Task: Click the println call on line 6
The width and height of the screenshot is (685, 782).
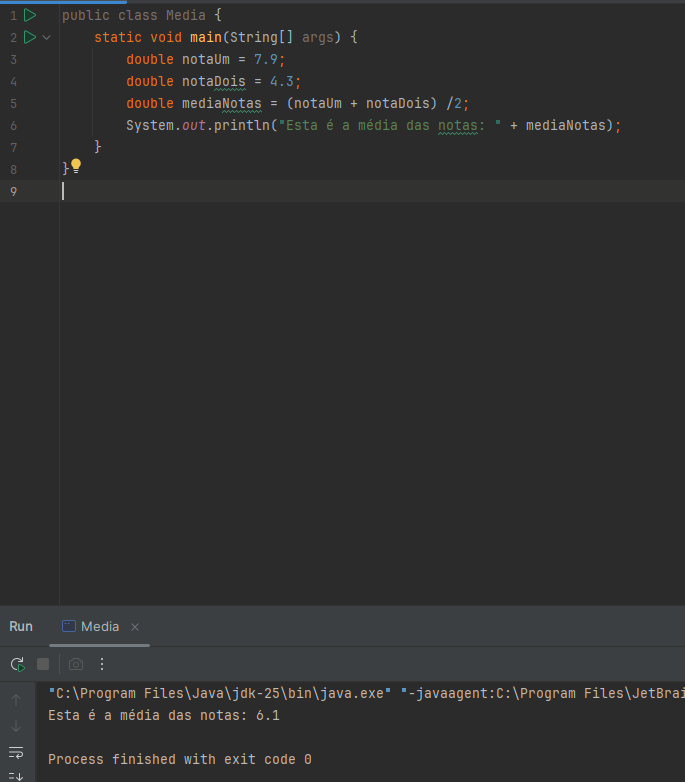Action: point(242,125)
